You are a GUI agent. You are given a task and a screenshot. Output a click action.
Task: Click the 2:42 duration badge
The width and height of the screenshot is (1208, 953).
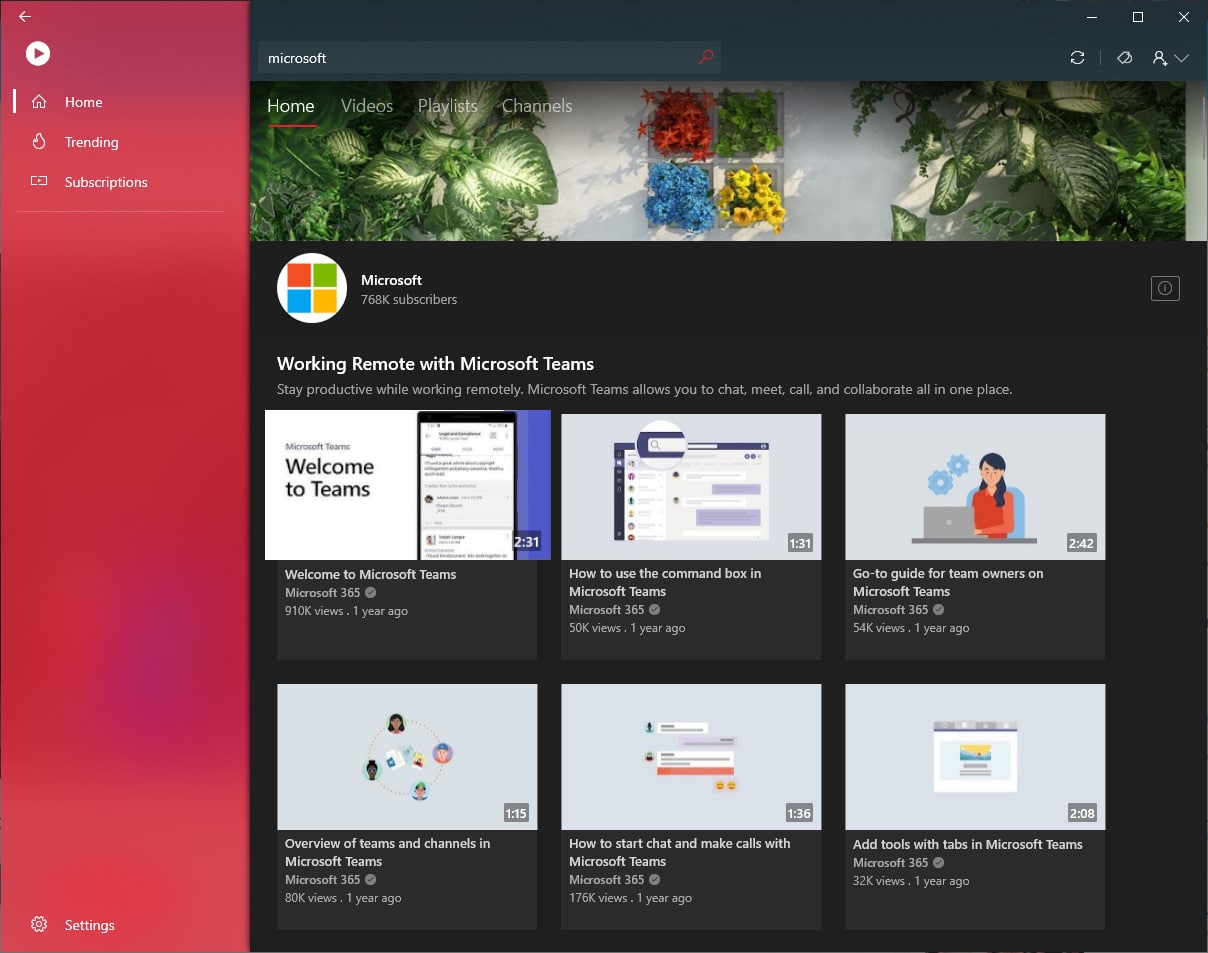coord(1082,543)
